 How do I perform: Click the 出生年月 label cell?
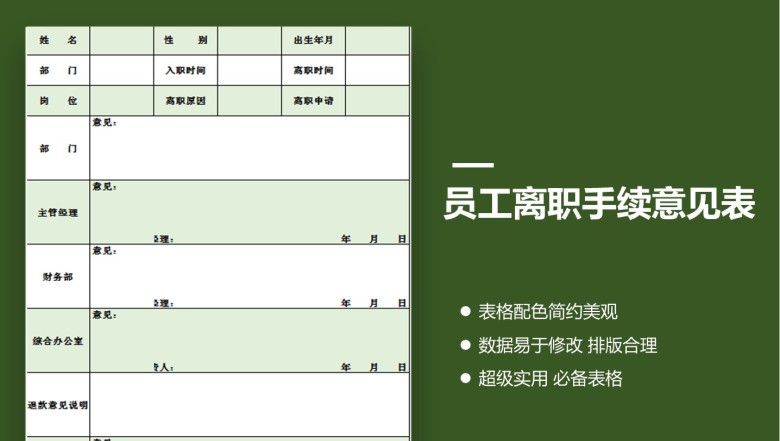pos(313,40)
